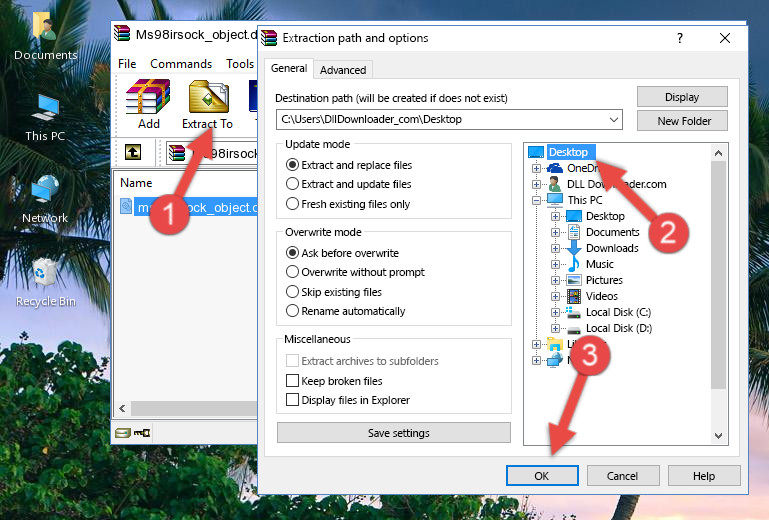The width and height of the screenshot is (769, 520).
Task: Select the Videos folder icon in tree
Action: coord(574,296)
